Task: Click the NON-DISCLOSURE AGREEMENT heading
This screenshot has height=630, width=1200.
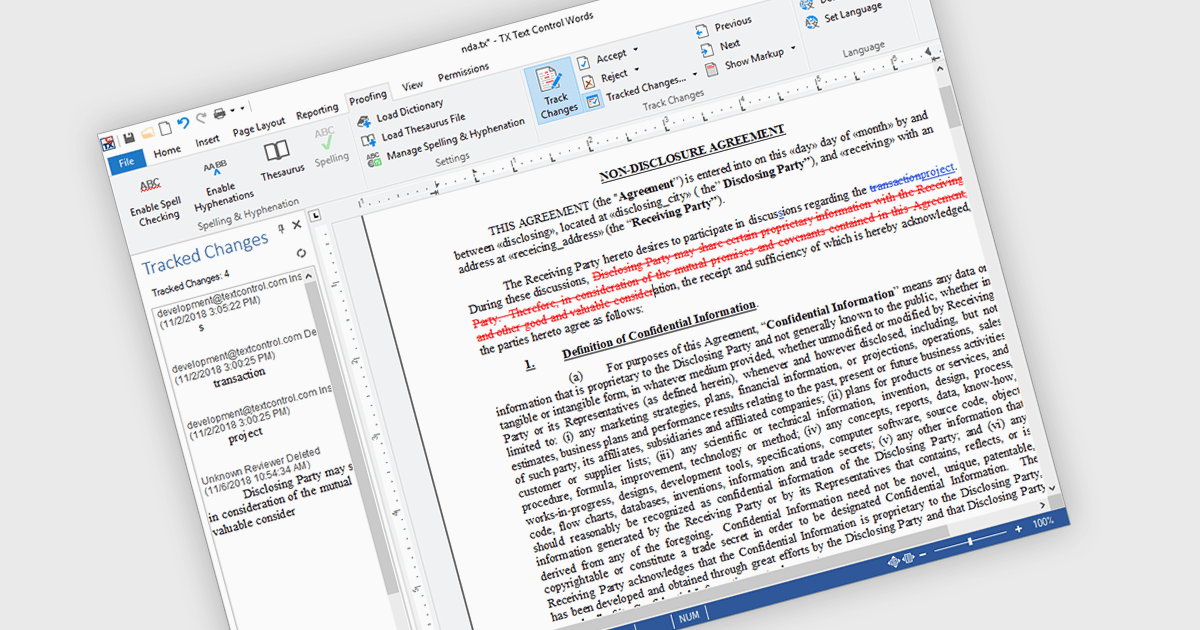Action: 693,154
